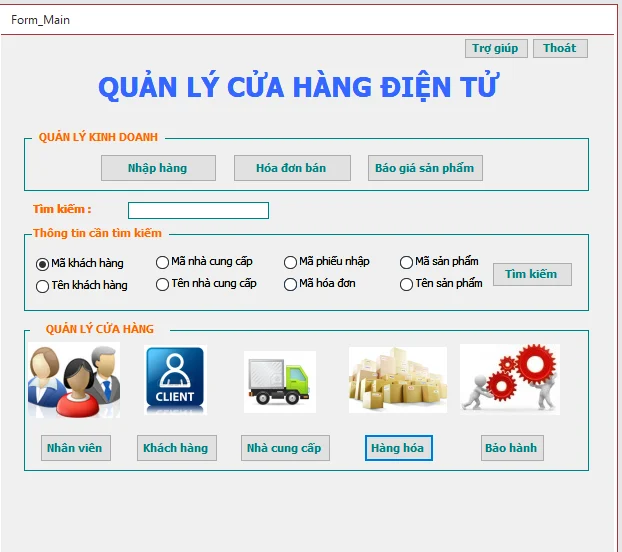Choose Mã nhà cung cấp search option

163,262
